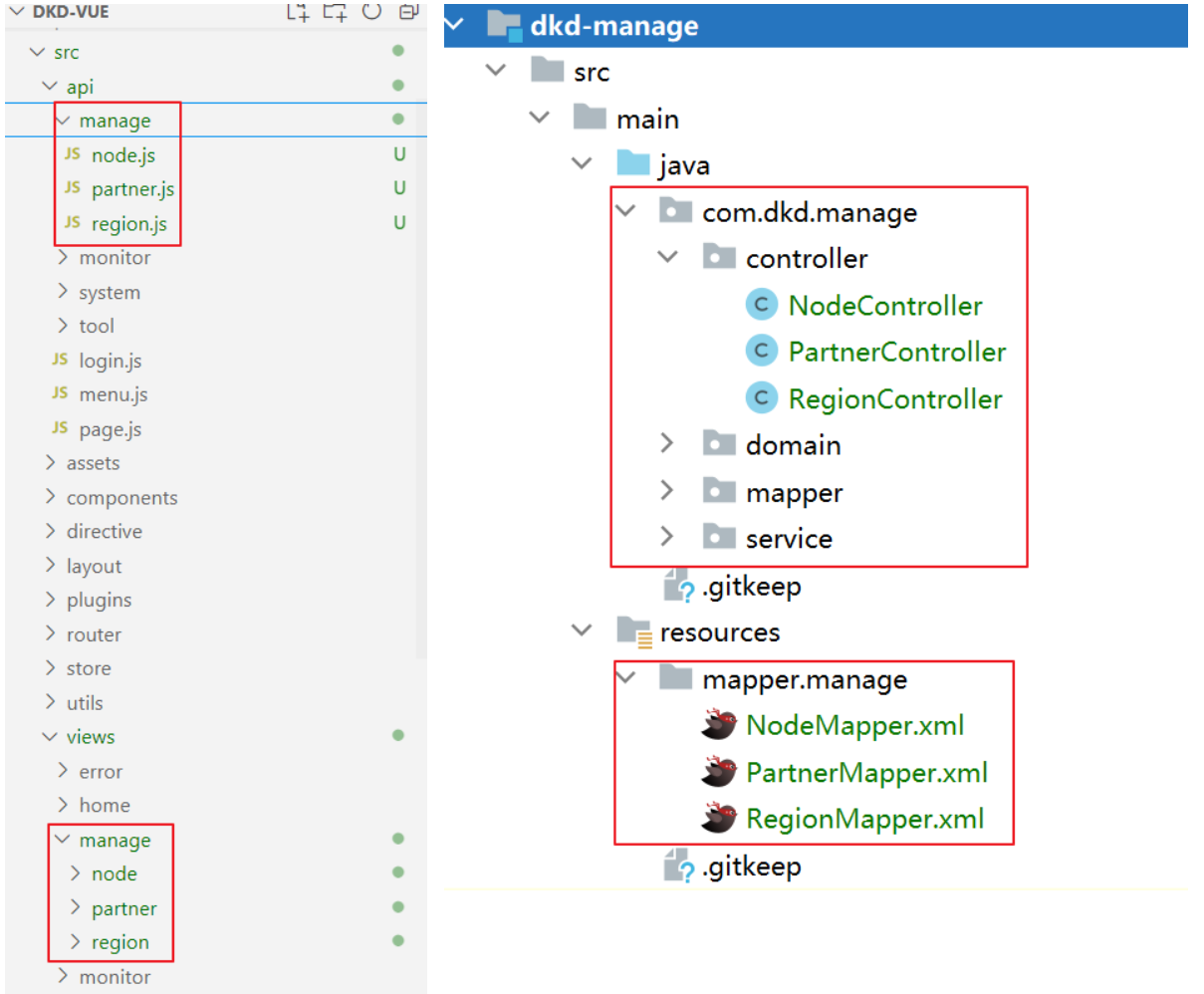Expand the system folder chevron

pos(63,291)
